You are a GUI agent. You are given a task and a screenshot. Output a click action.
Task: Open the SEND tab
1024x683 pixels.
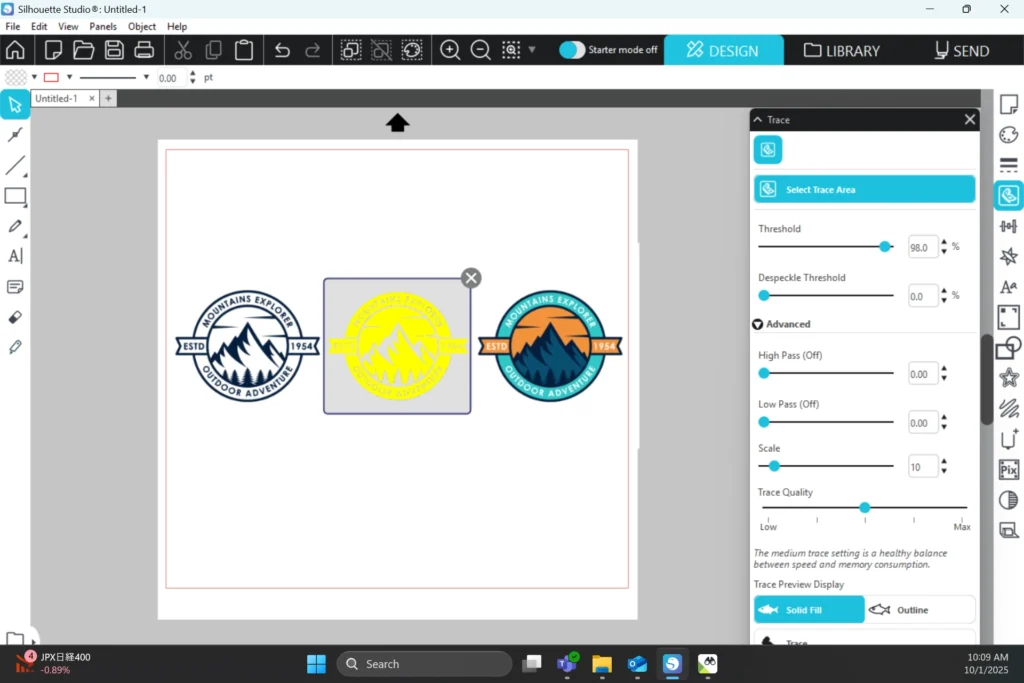pyautogui.click(x=961, y=50)
